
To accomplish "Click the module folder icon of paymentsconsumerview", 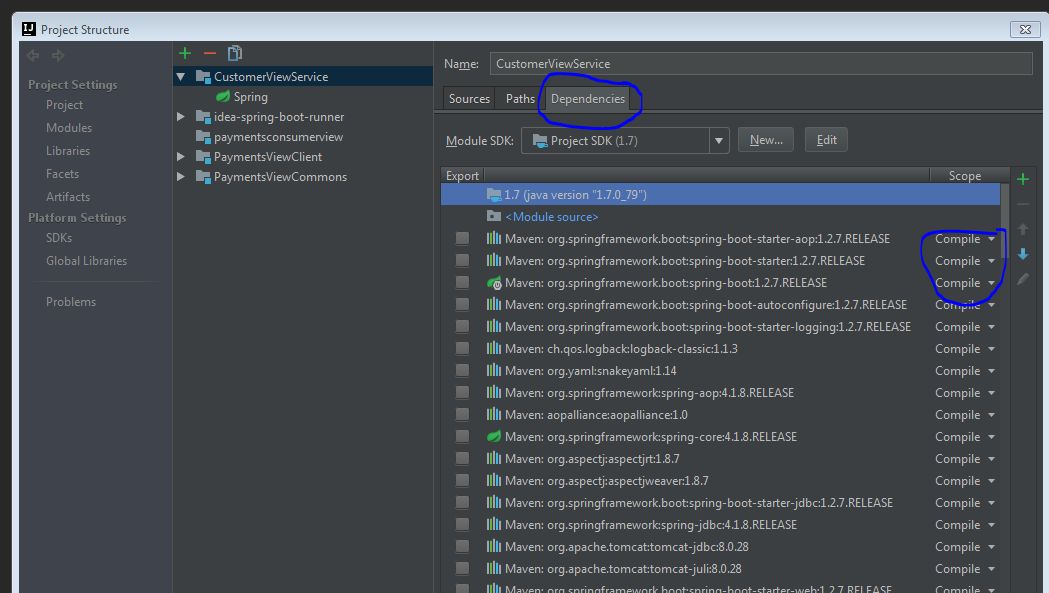I will tap(203, 137).
